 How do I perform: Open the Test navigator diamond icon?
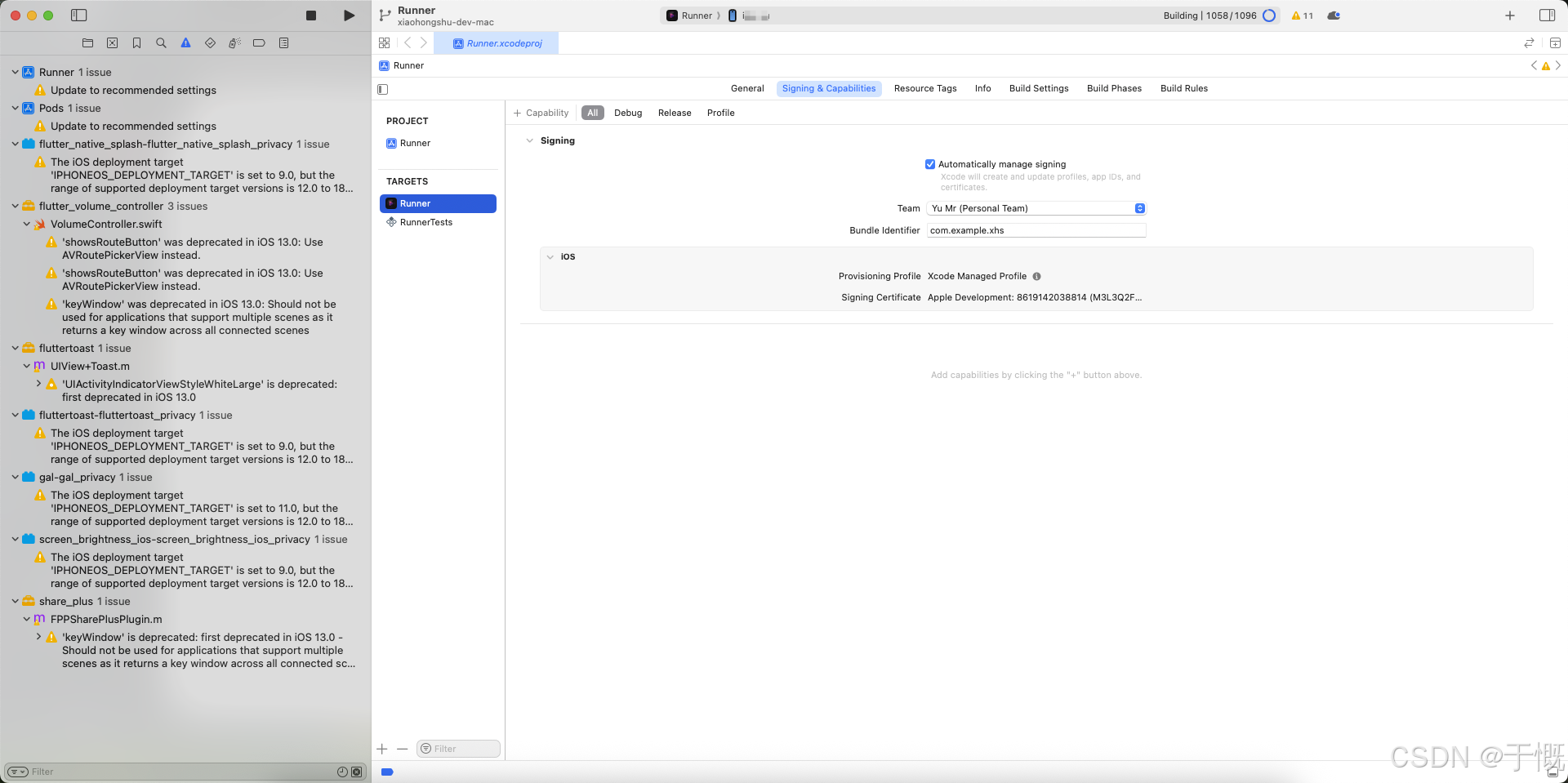click(x=211, y=43)
